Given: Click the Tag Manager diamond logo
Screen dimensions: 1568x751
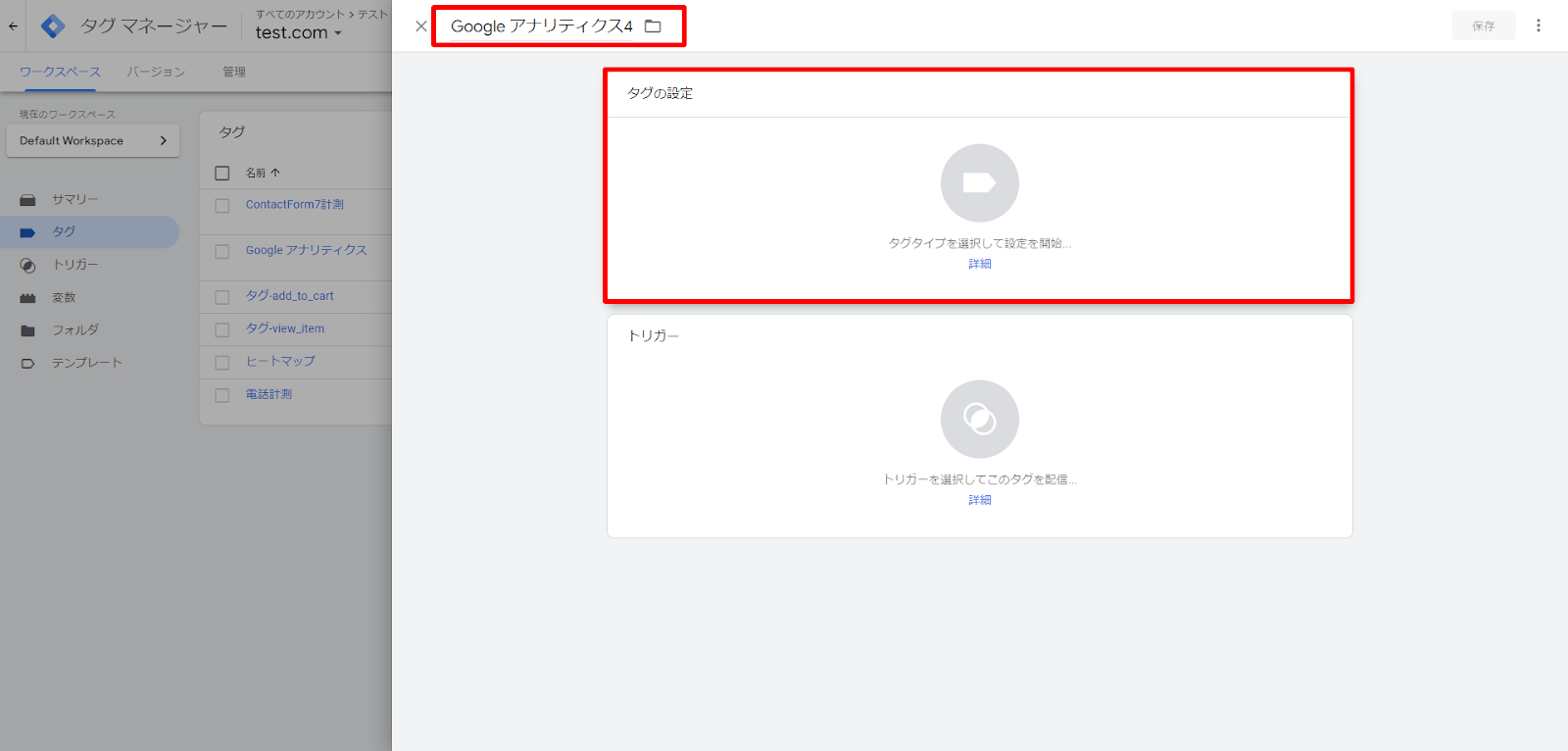Looking at the screenshot, I should [x=53, y=26].
